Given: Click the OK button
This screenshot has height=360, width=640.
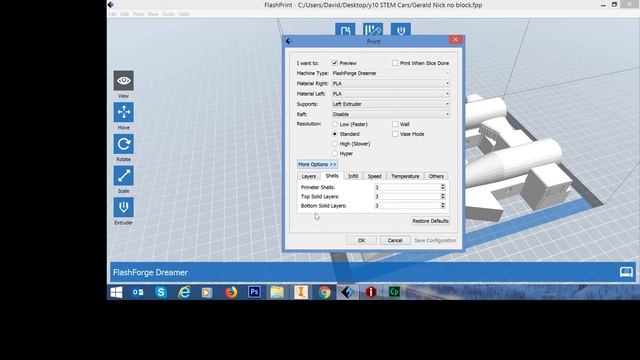Looking at the screenshot, I should pyautogui.click(x=361, y=240).
